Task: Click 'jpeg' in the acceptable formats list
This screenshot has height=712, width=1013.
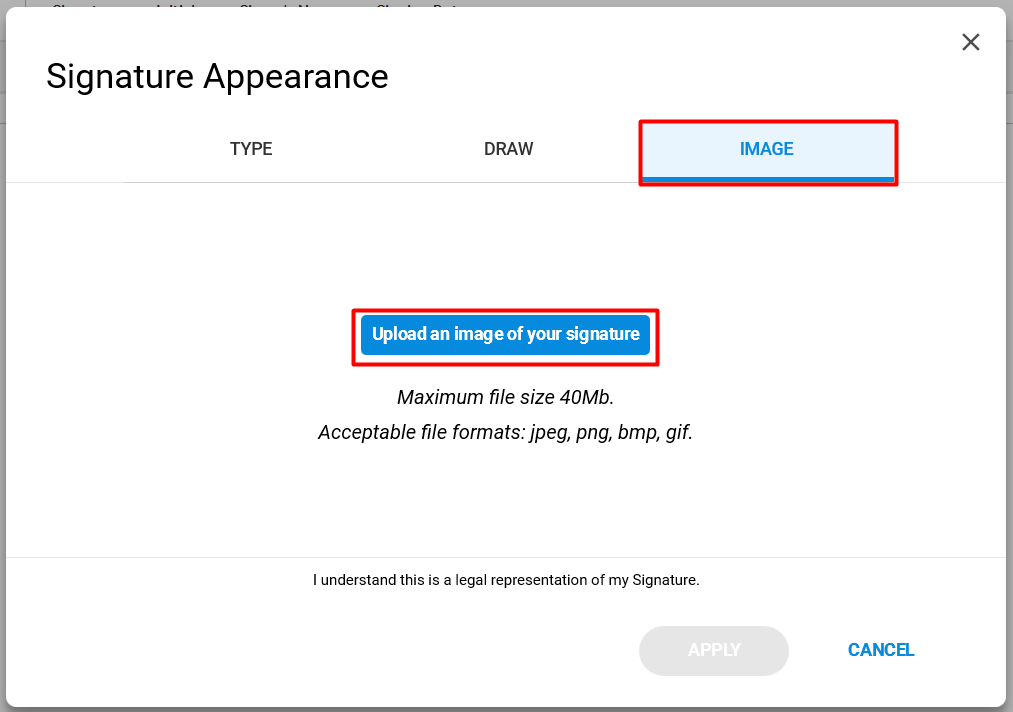Action: (x=549, y=433)
